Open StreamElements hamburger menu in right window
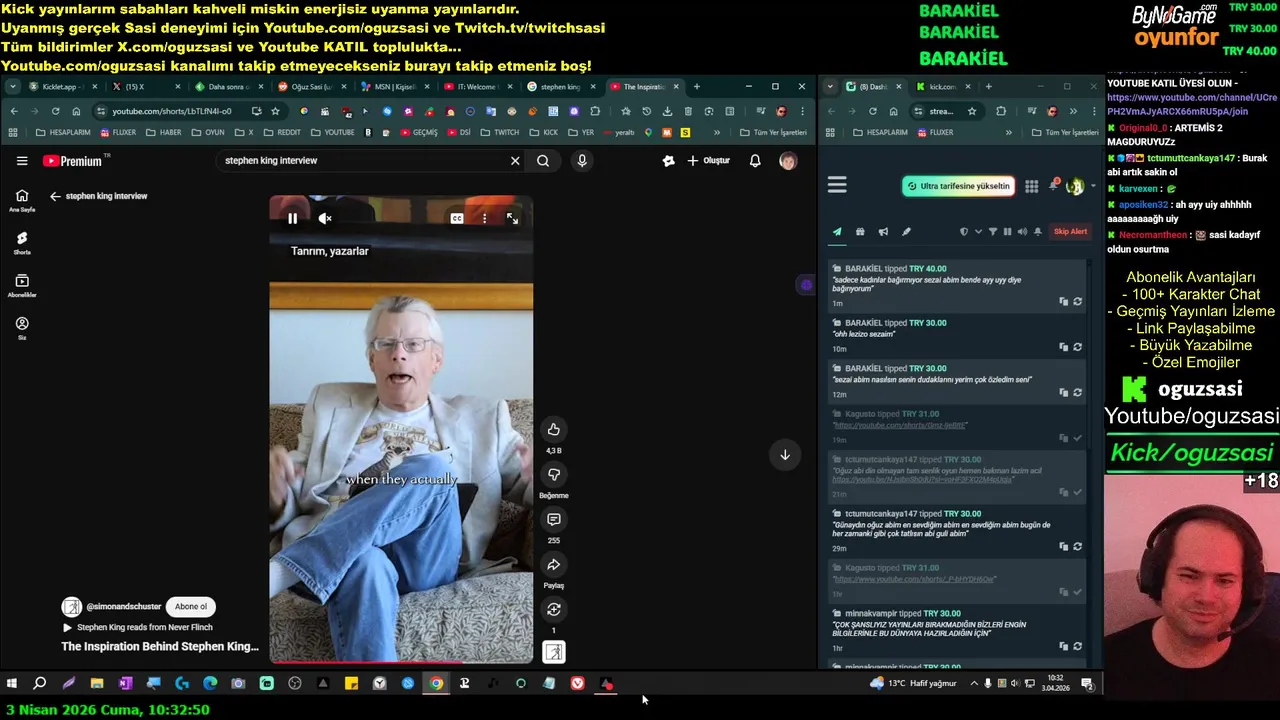1280x720 pixels. tap(837, 185)
